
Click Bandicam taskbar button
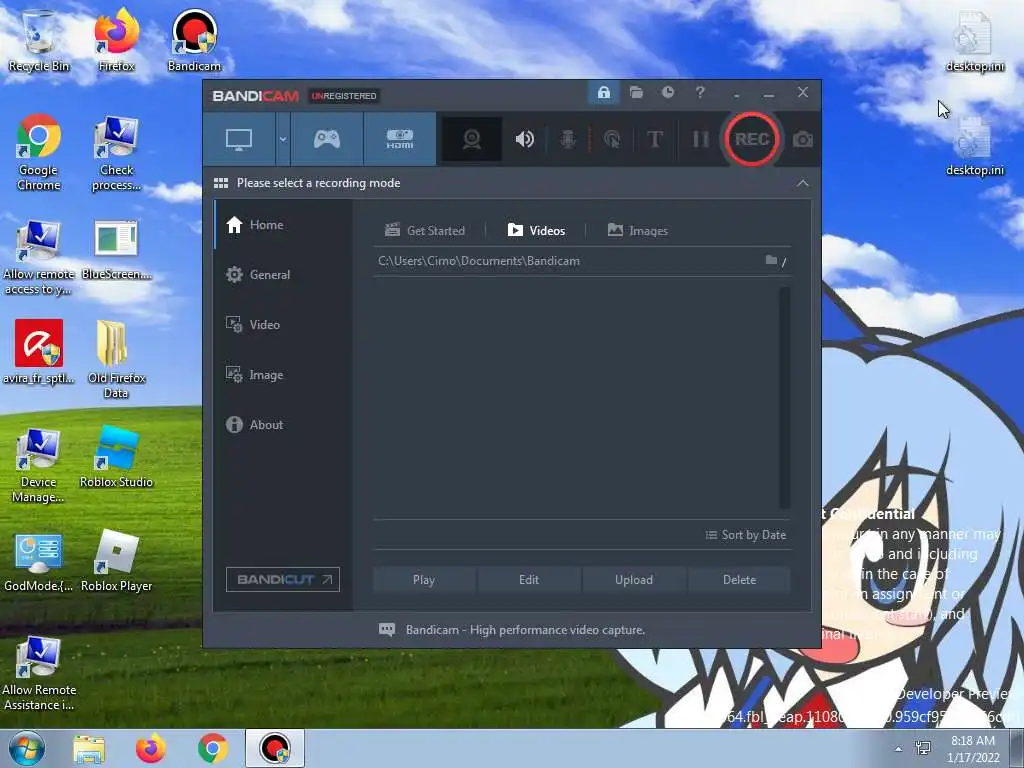tap(275, 748)
